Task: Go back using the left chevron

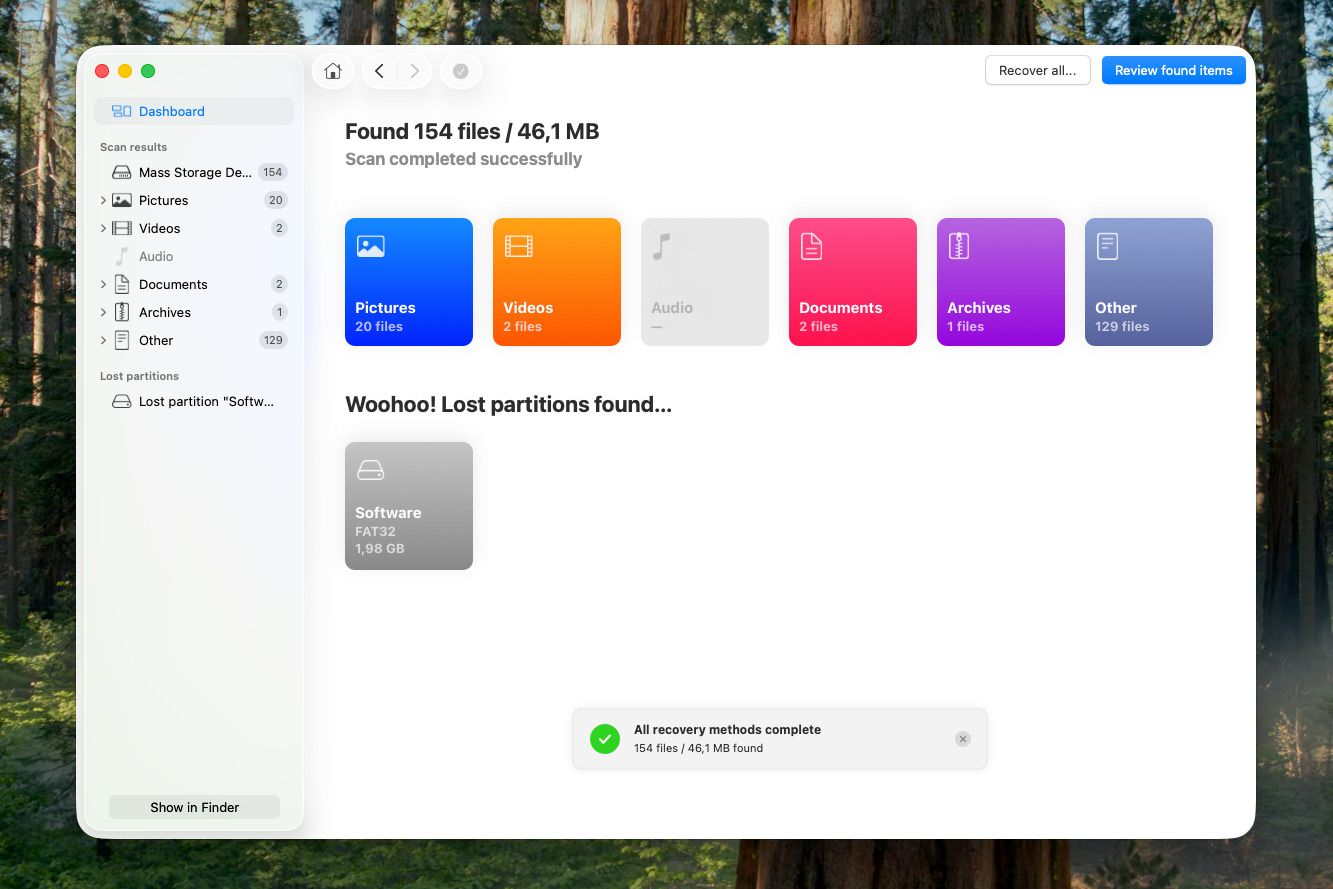Action: pos(379,71)
